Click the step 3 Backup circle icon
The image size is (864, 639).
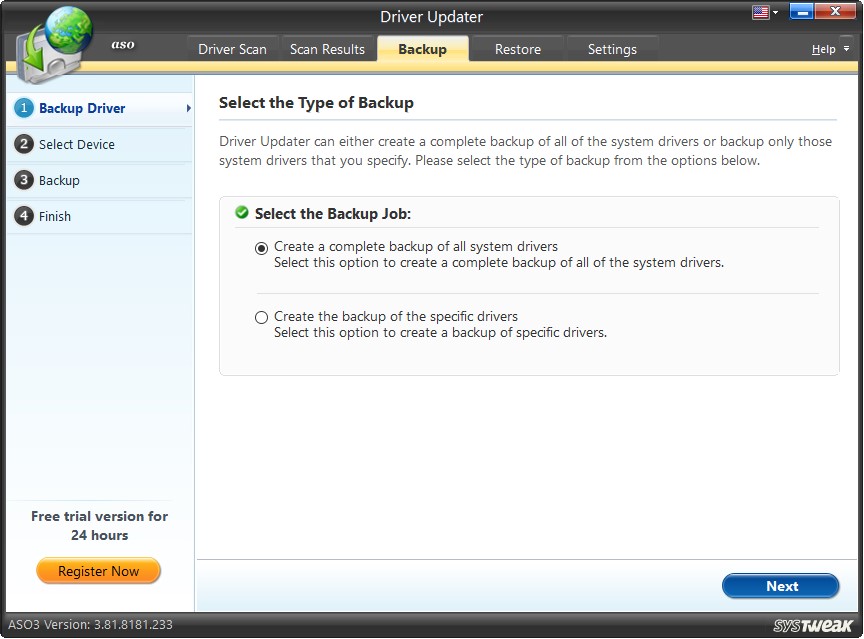pyautogui.click(x=24, y=180)
